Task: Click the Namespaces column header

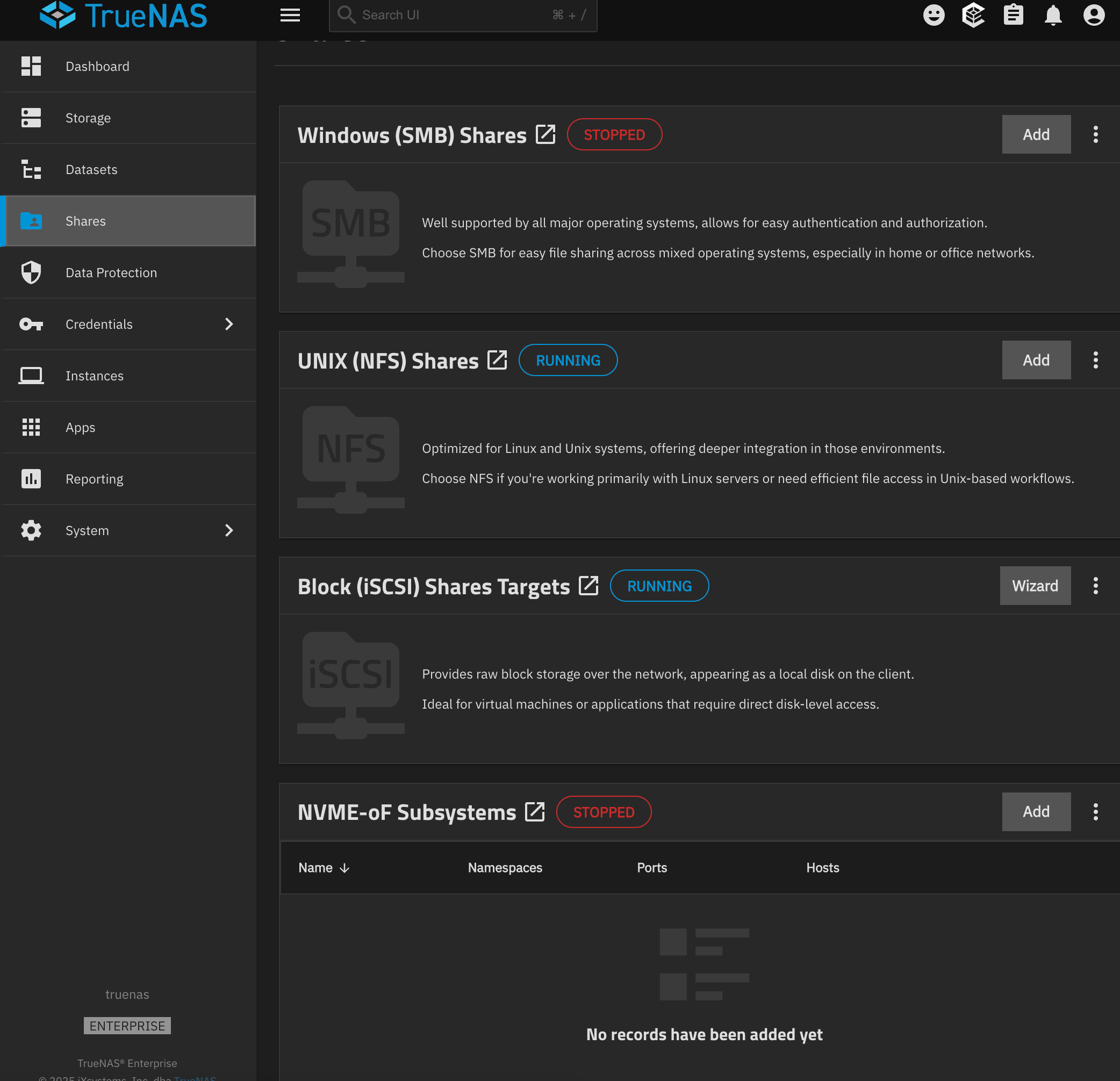Action: pyautogui.click(x=505, y=867)
